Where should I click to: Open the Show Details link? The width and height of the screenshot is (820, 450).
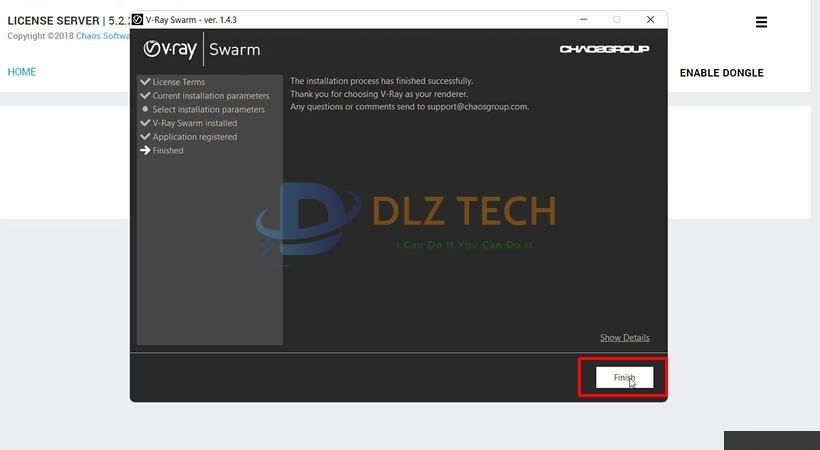coord(624,337)
